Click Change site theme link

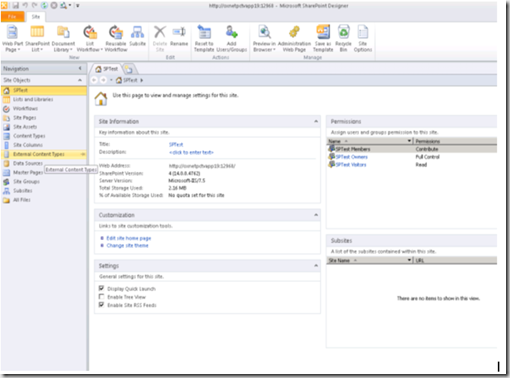tap(127, 245)
